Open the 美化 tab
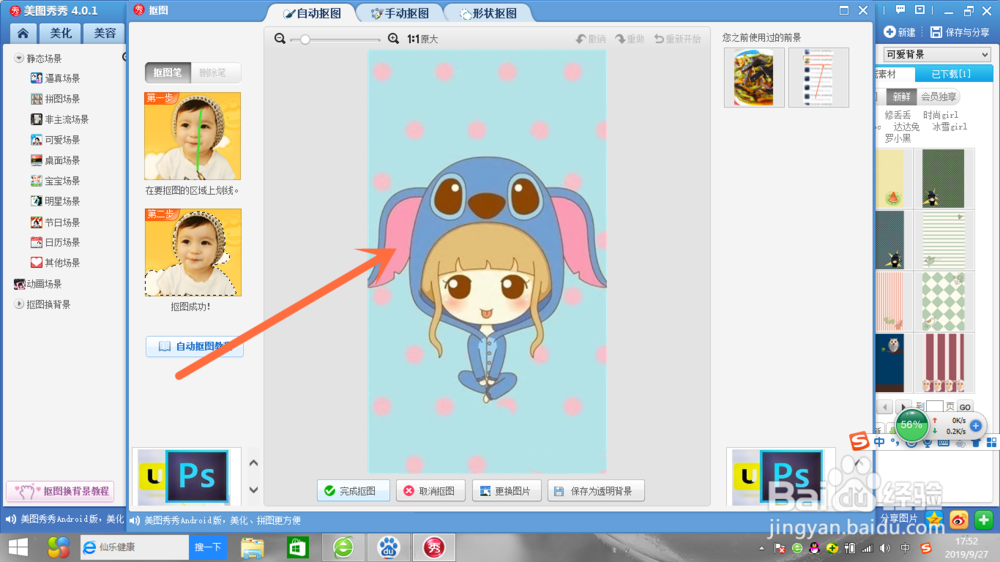This screenshot has height=562, width=1000. click(x=61, y=33)
